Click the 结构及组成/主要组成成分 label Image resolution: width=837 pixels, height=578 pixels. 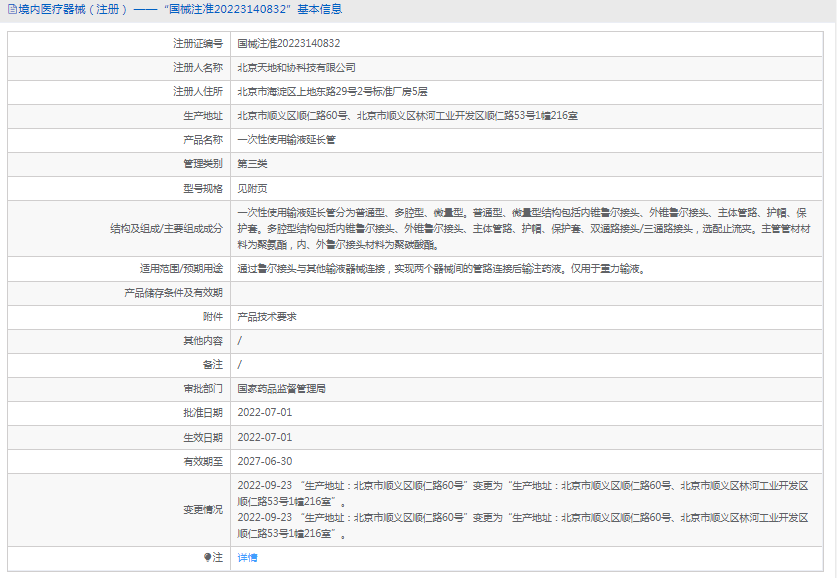coord(167,228)
